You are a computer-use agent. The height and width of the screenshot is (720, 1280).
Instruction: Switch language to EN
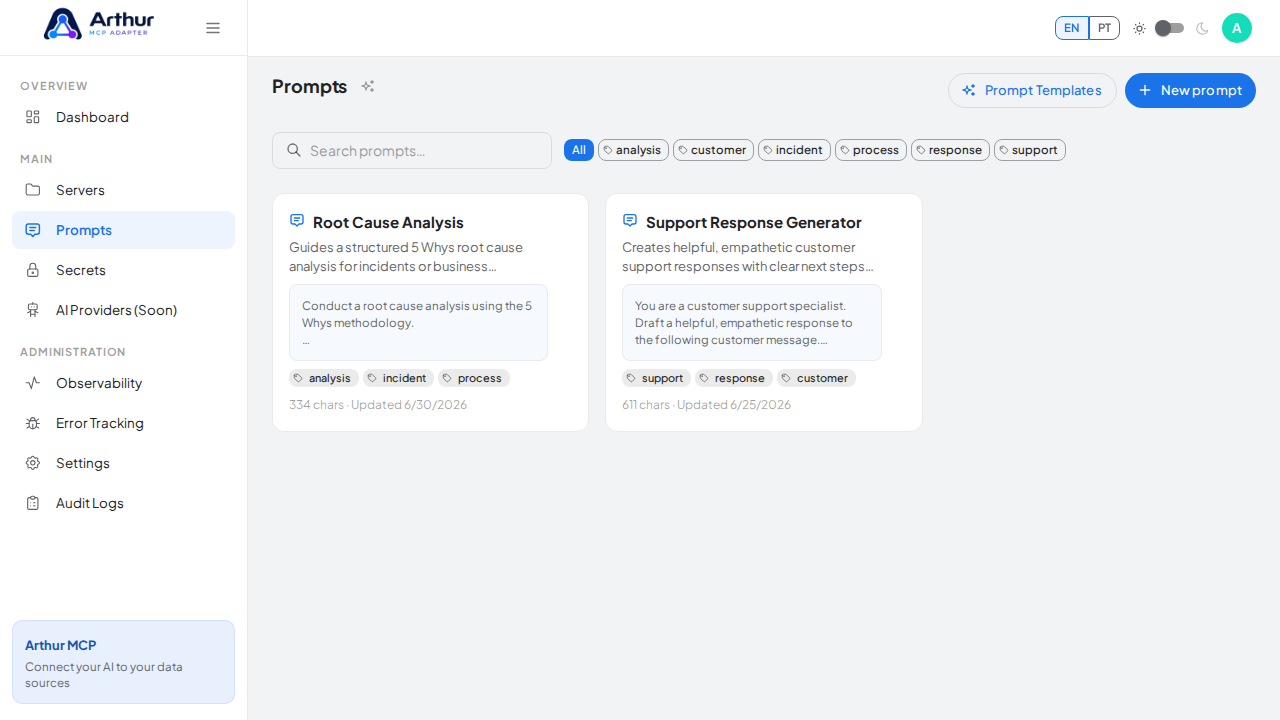[1072, 28]
